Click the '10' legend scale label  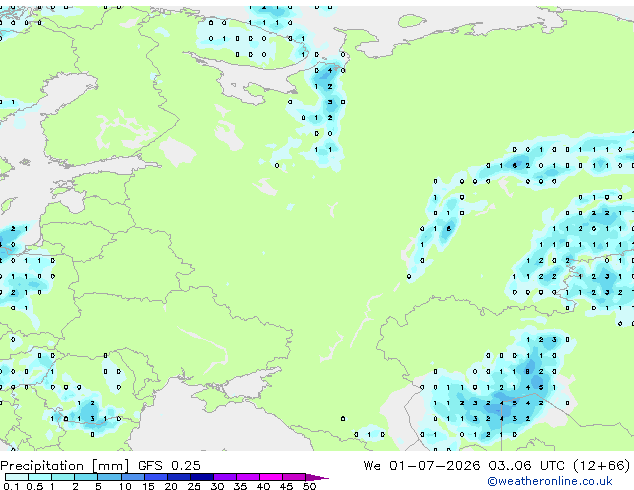point(125,486)
